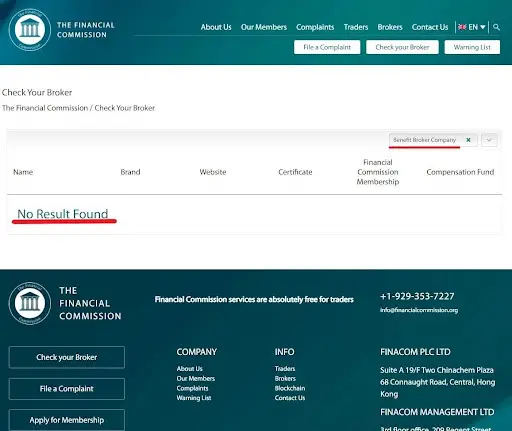Open the footer Traders link
512x431 pixels.
point(285,369)
